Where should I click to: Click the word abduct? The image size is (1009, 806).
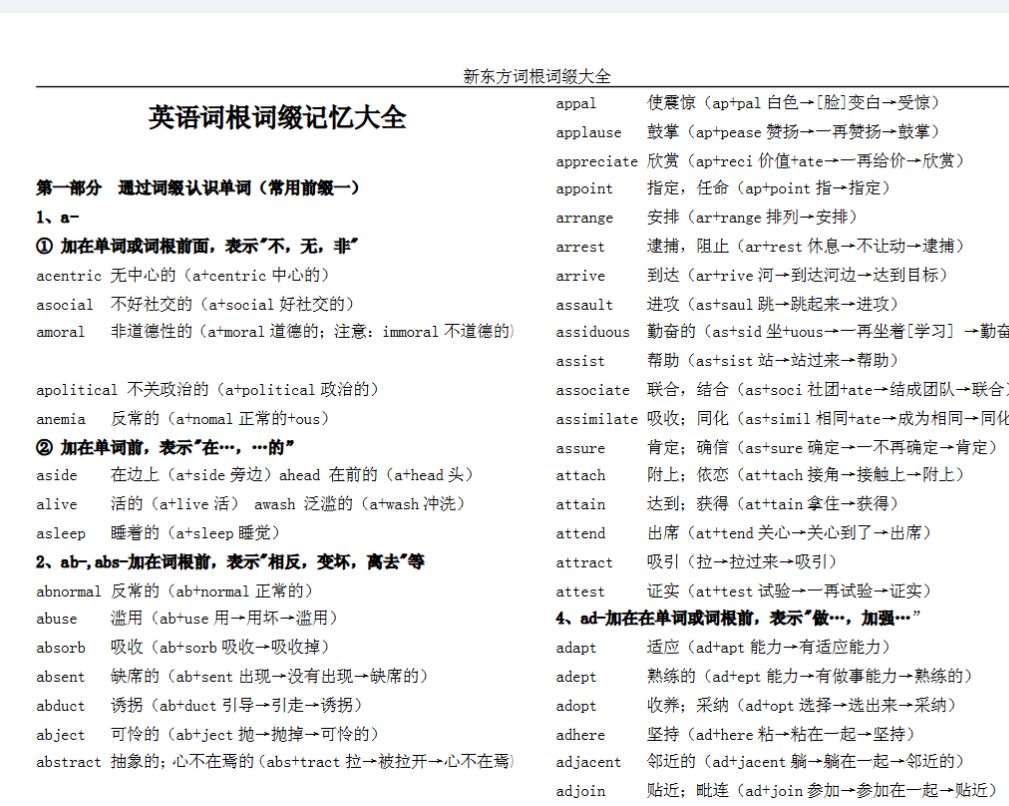pos(60,706)
